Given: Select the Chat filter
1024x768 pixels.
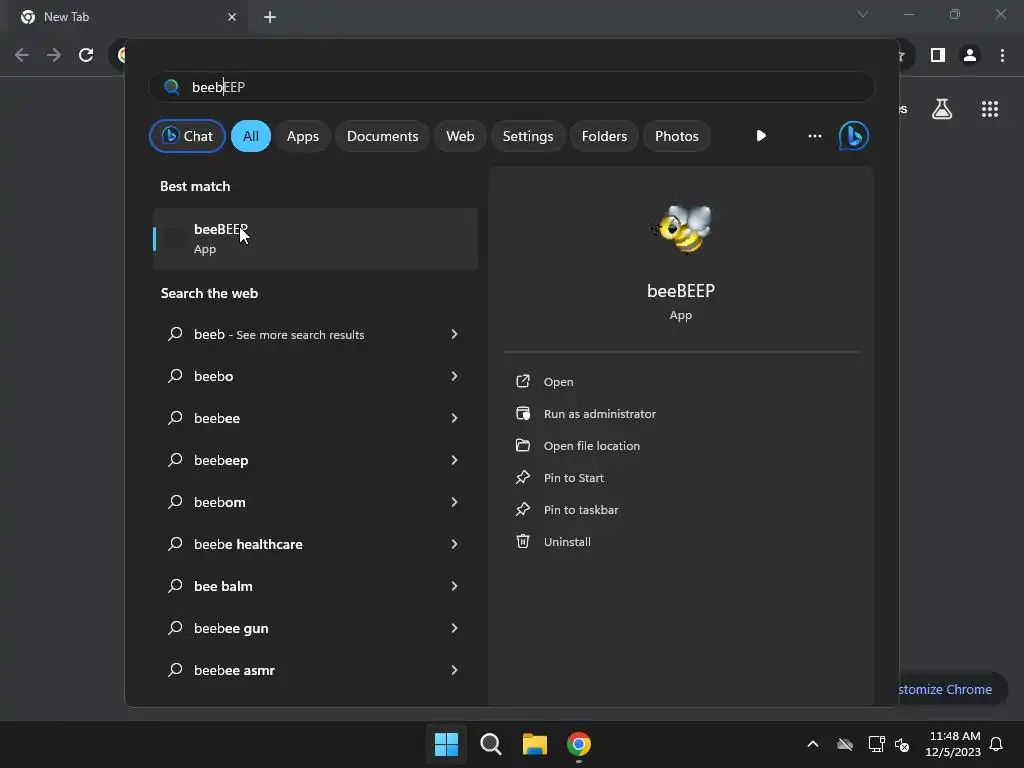Looking at the screenshot, I should click(x=187, y=136).
